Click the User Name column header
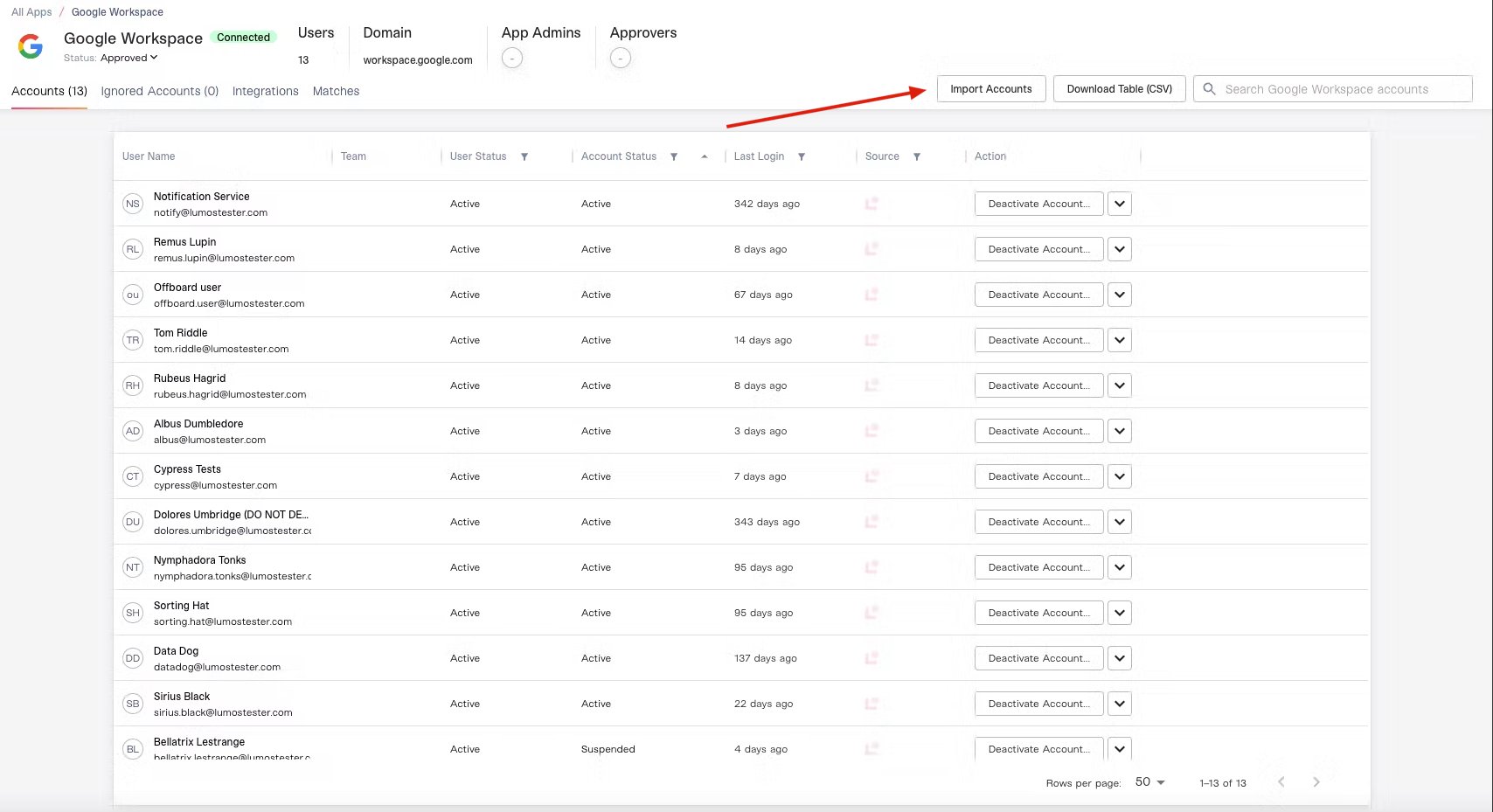Screen dimensions: 1493x812 149,156
